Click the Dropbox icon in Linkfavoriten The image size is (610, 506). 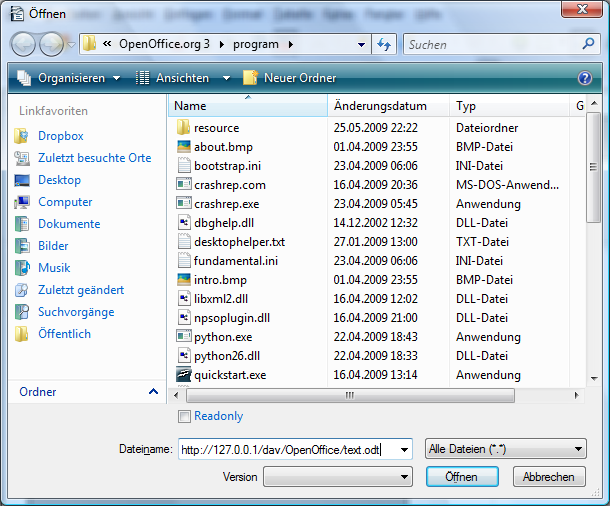click(x=22, y=136)
